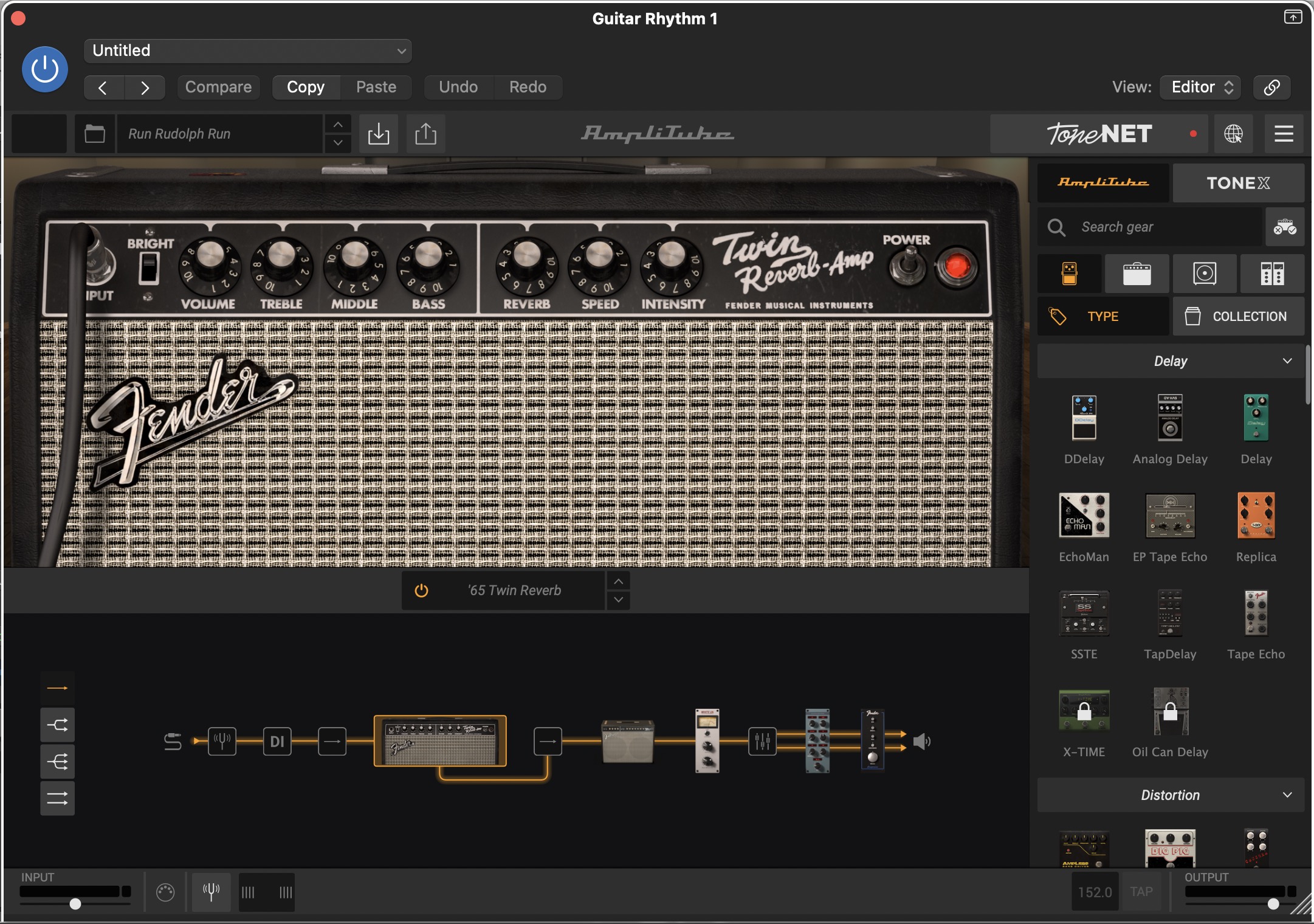
Task: Select the DI block in chain
Action: click(x=277, y=741)
